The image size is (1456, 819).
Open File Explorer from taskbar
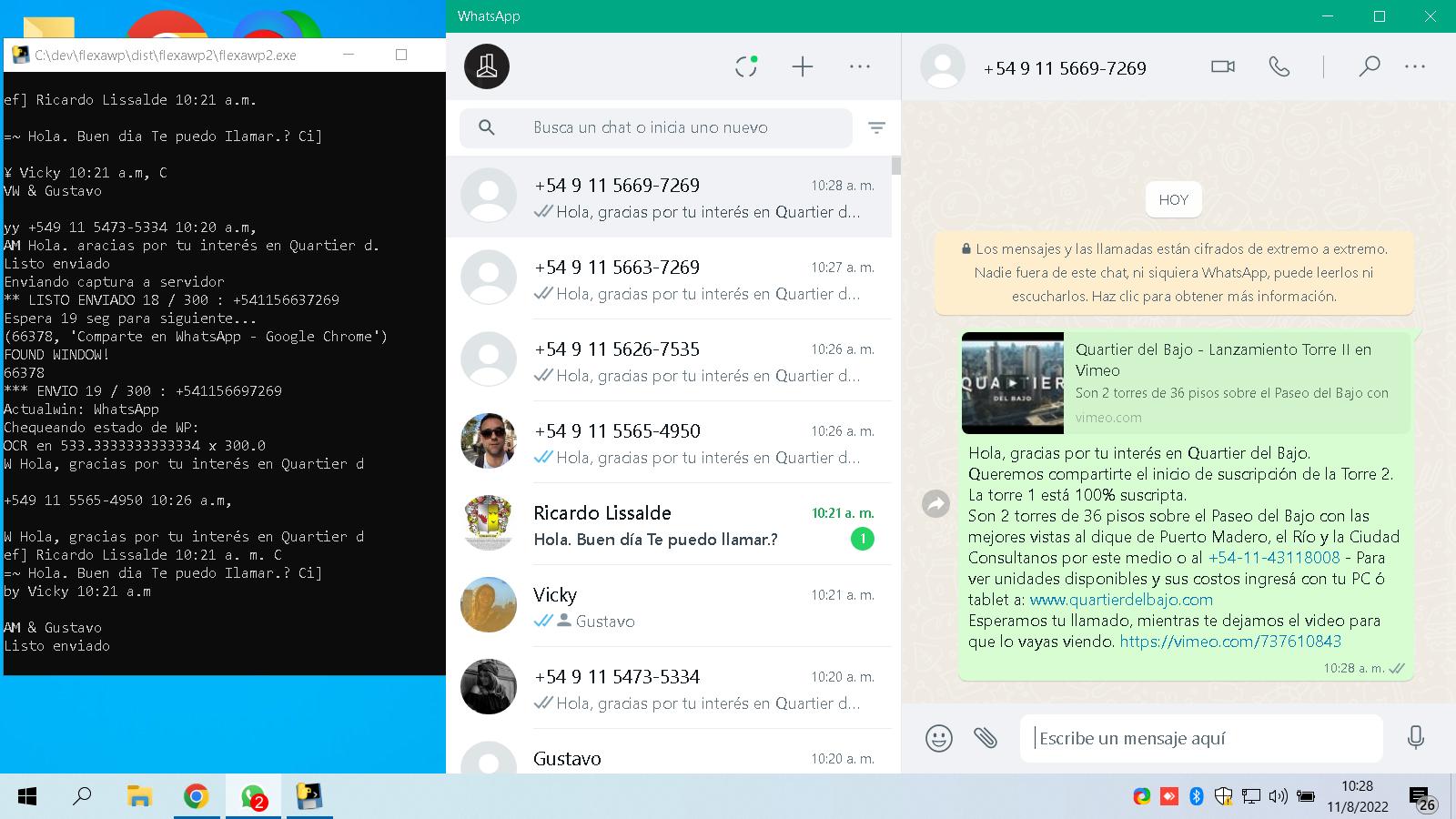[138, 797]
